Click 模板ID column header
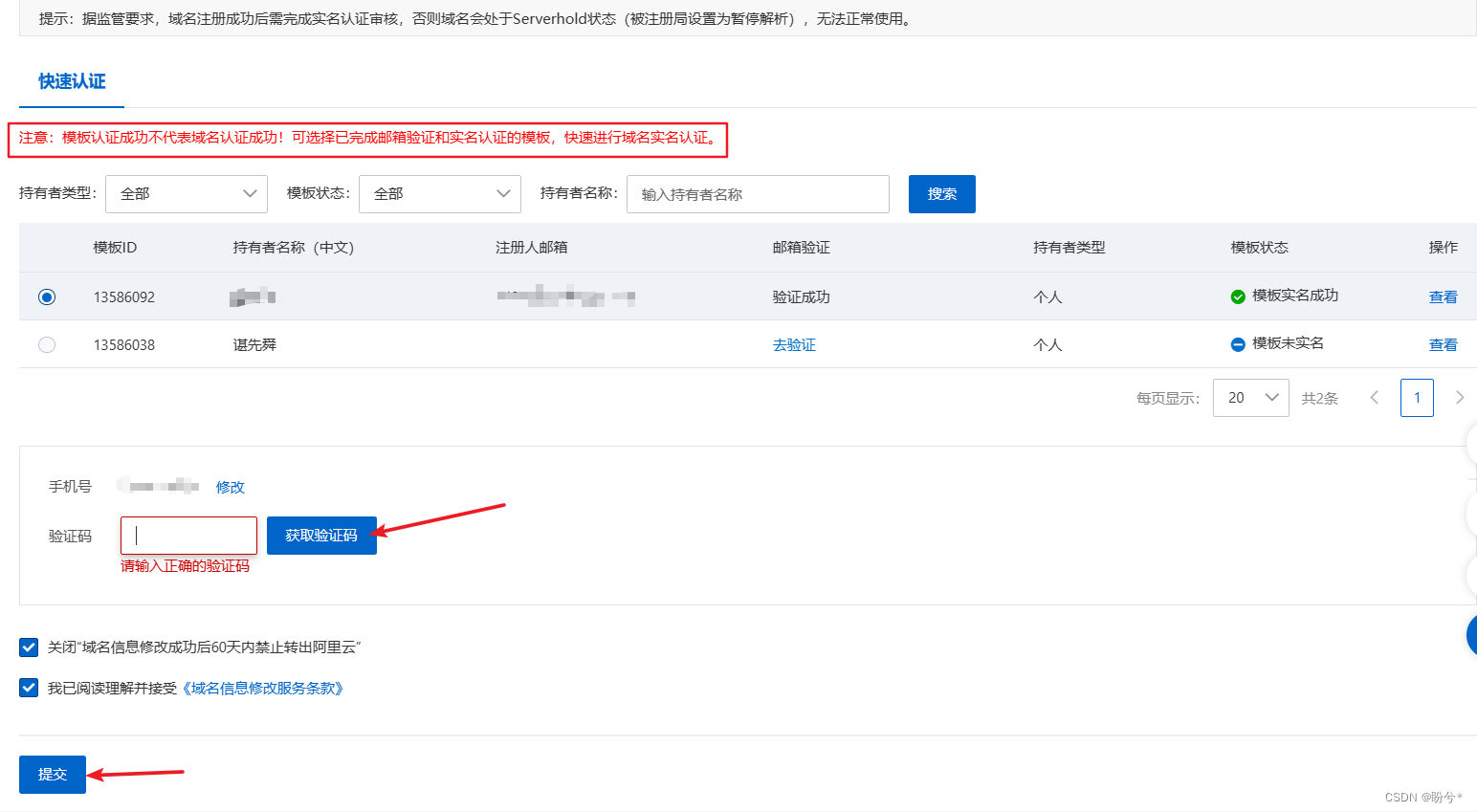Viewport: 1477px width, 812px height. [115, 248]
